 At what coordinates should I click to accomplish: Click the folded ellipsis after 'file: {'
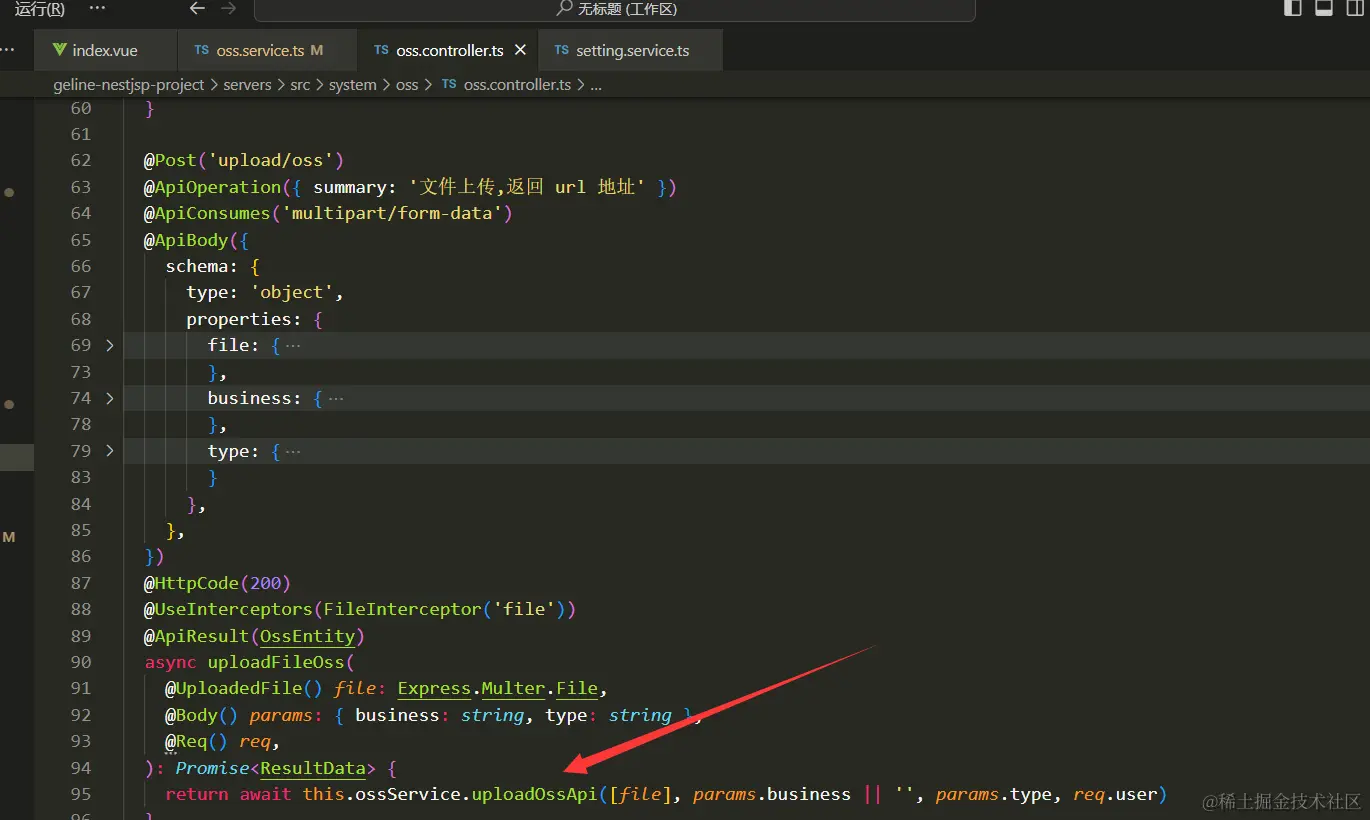(x=293, y=346)
